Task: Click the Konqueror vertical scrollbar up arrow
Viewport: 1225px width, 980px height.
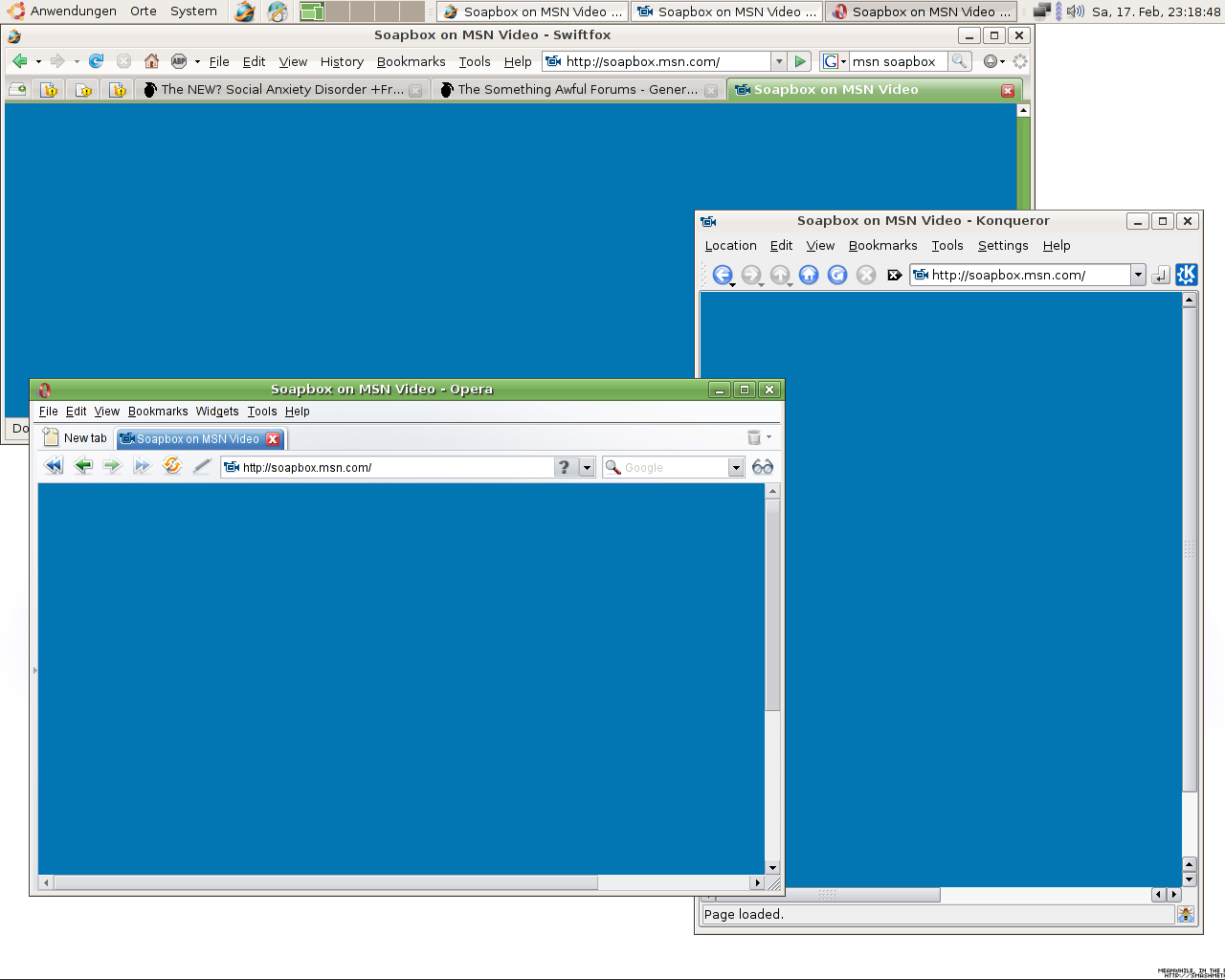Action: pyautogui.click(x=1190, y=300)
